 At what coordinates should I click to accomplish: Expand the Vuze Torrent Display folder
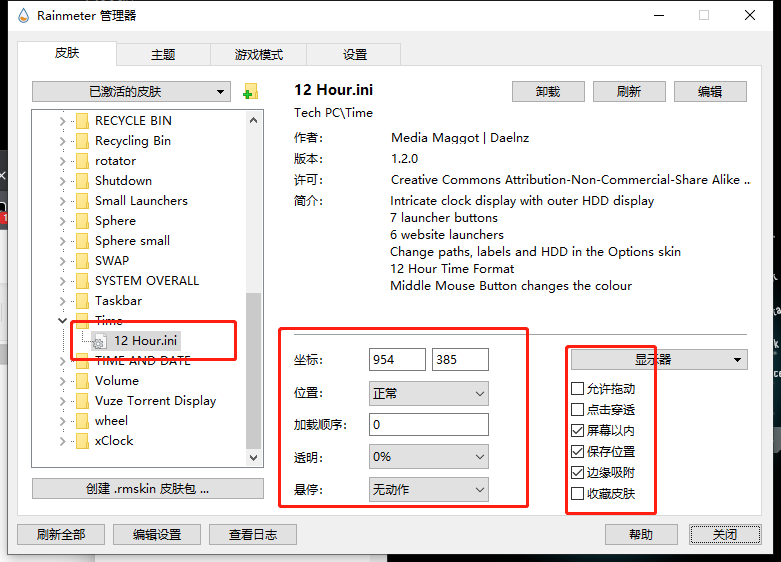point(62,401)
